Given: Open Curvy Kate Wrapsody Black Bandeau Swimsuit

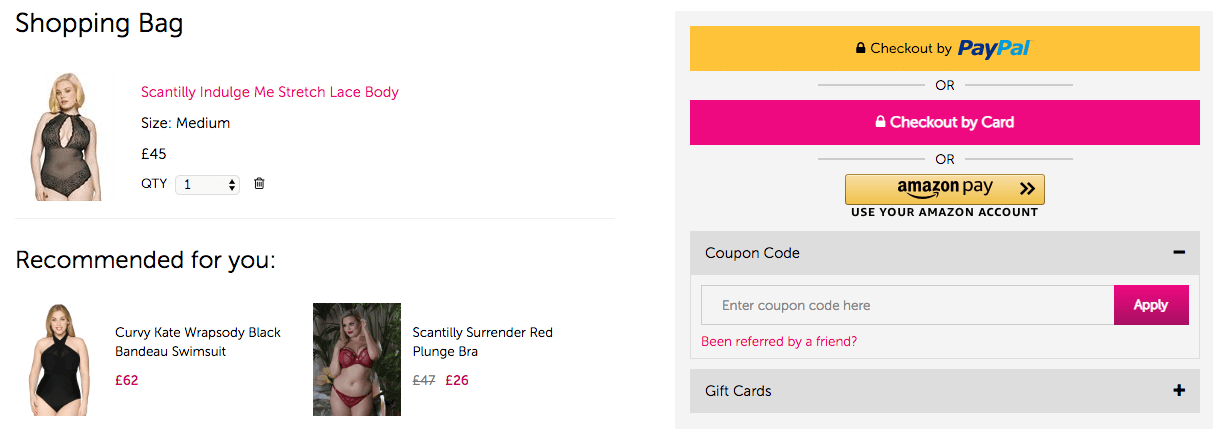Looking at the screenshot, I should tap(198, 342).
